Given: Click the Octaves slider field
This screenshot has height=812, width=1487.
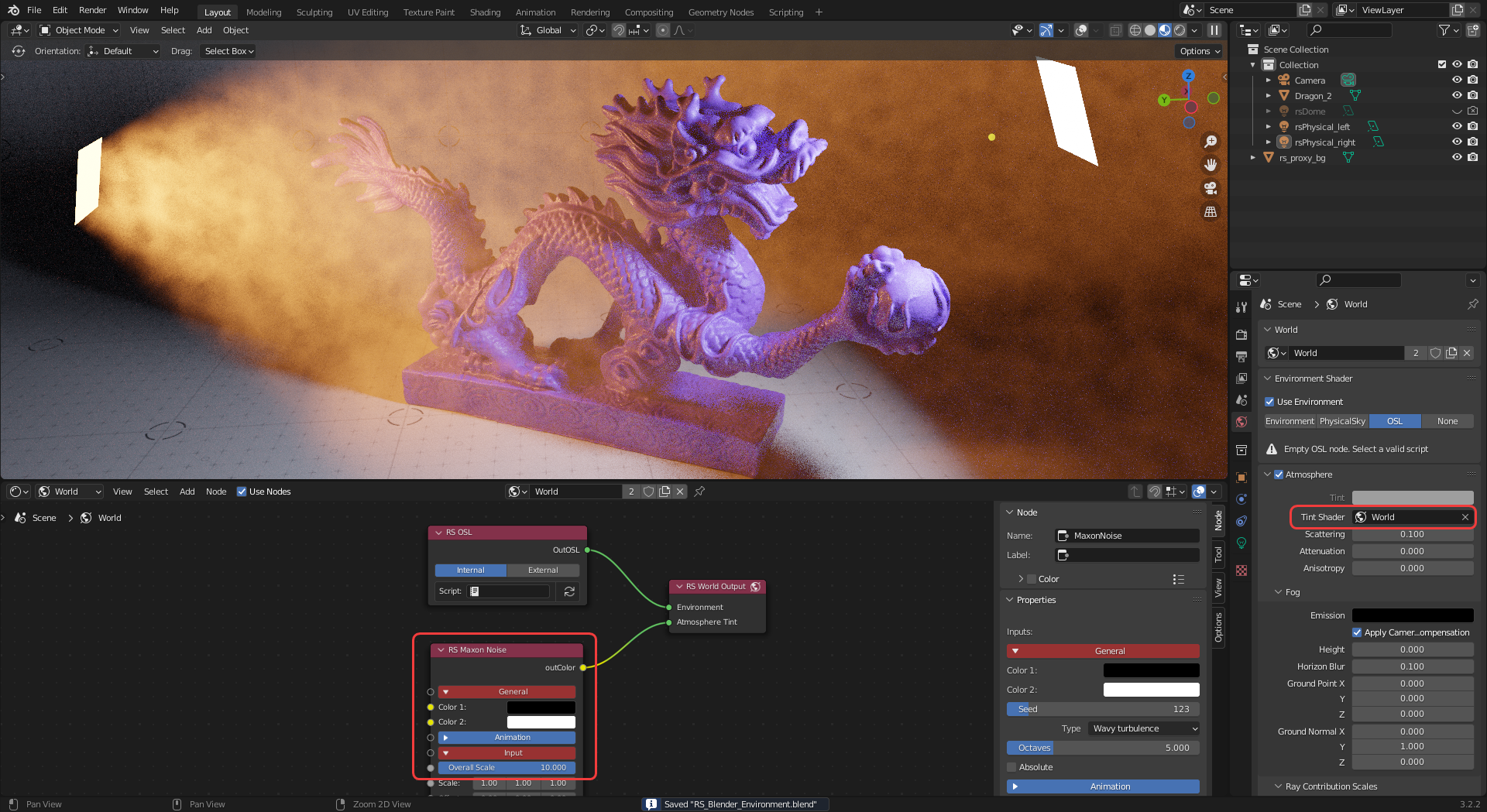Looking at the screenshot, I should (x=1103, y=748).
